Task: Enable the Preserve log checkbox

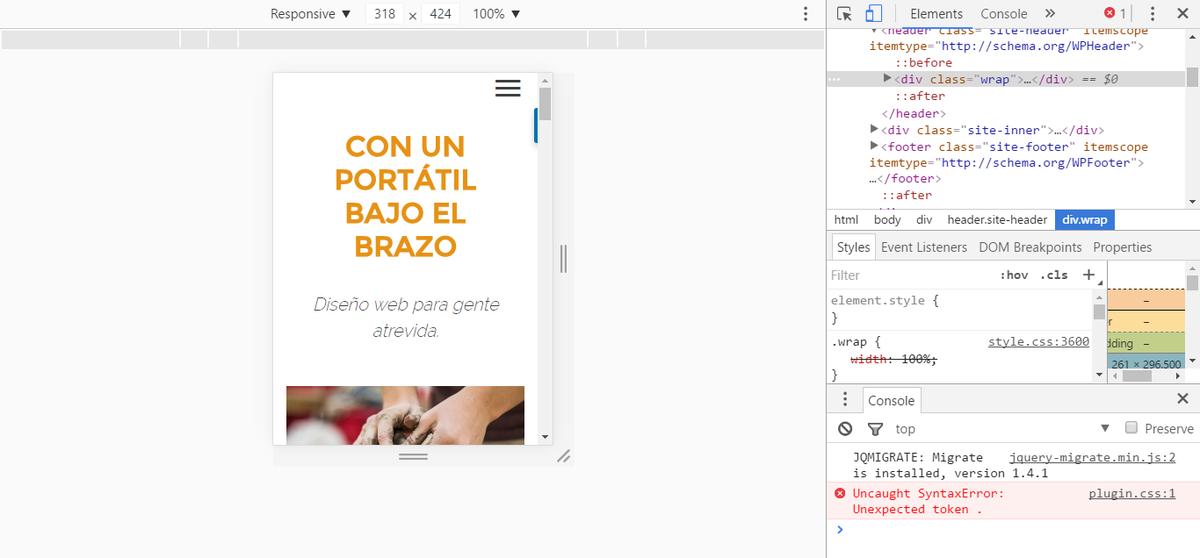Action: pos(1131,427)
